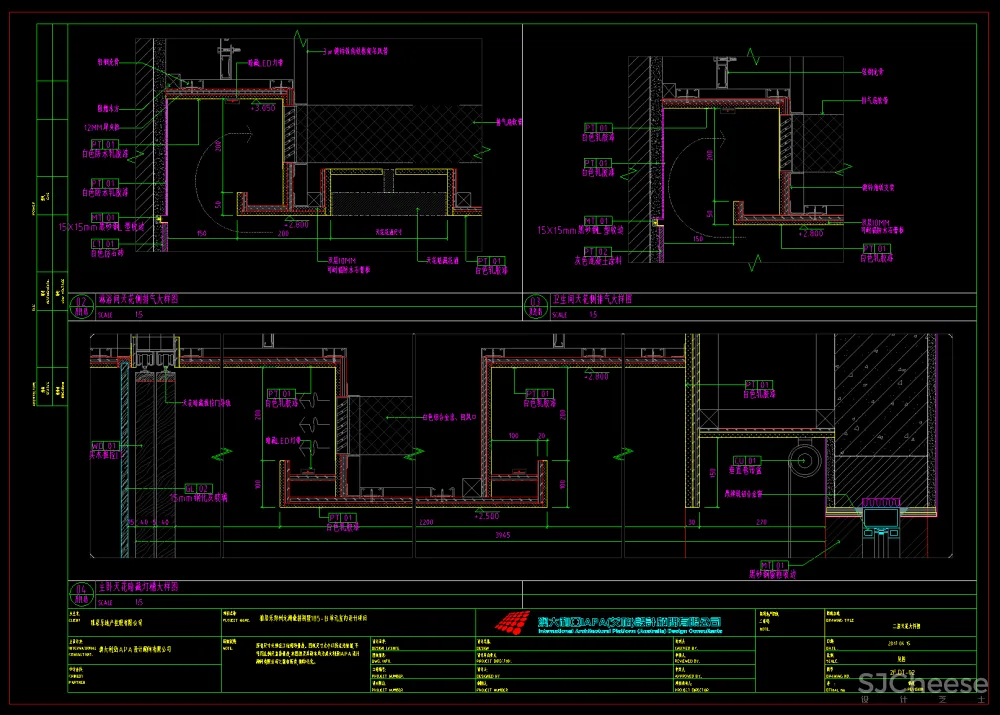Click the SJCheese watermark

pos(922,685)
